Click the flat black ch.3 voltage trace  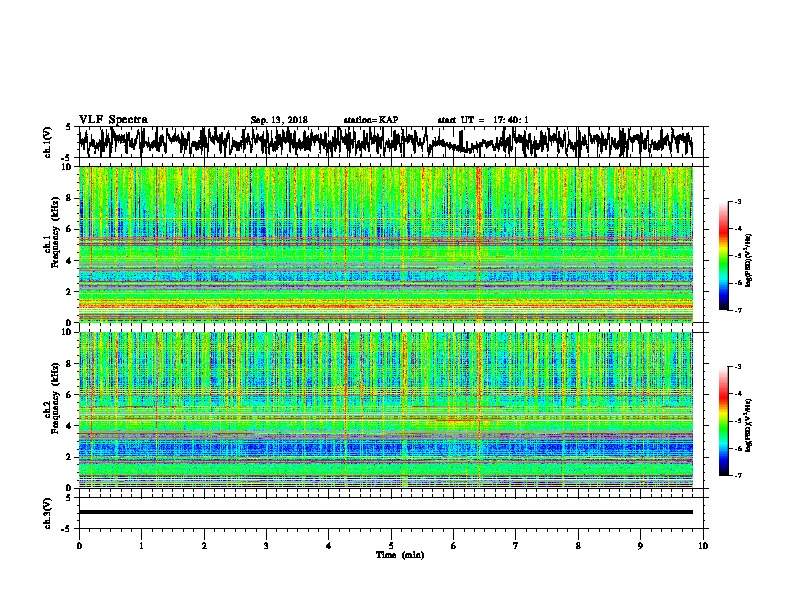click(385, 512)
